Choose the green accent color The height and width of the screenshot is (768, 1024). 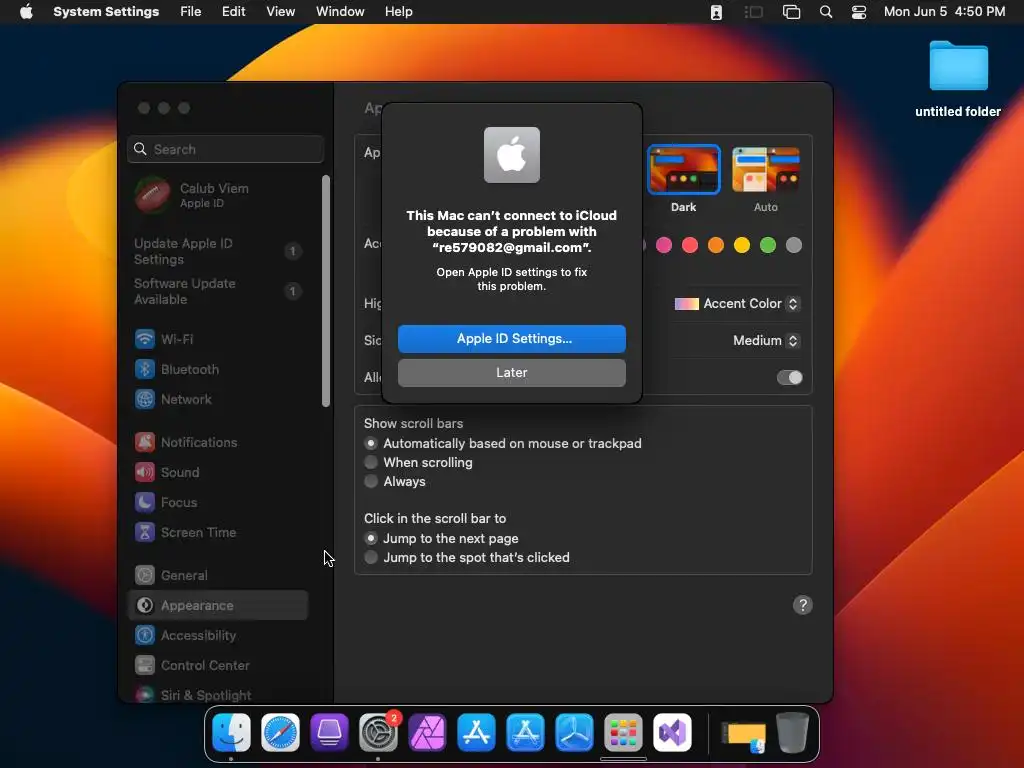tap(768, 245)
